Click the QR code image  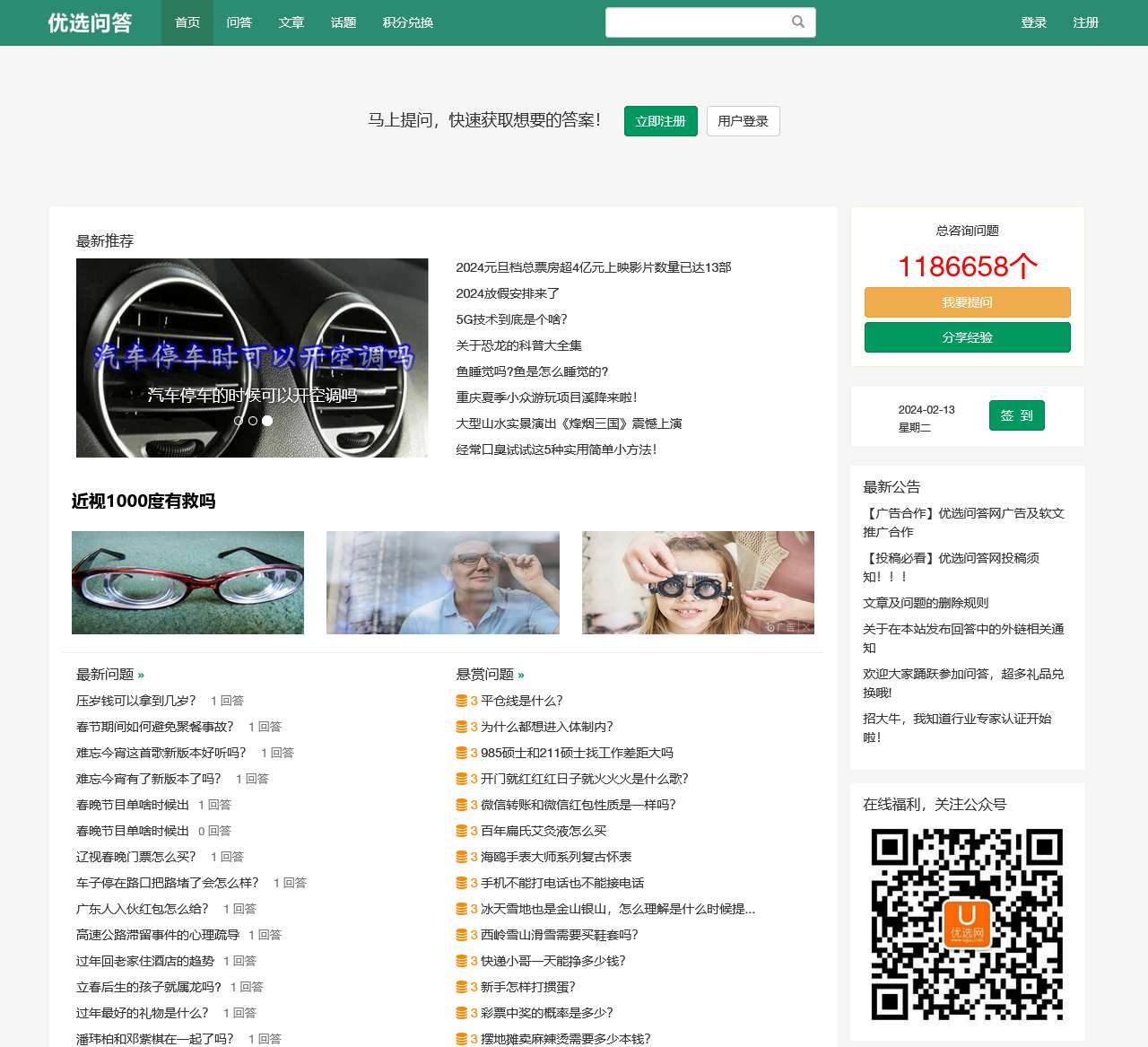tap(967, 924)
